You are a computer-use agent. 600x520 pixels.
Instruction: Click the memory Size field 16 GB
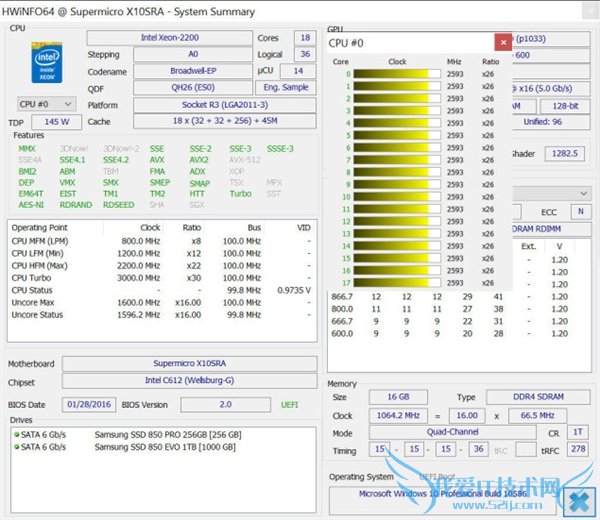(398, 397)
